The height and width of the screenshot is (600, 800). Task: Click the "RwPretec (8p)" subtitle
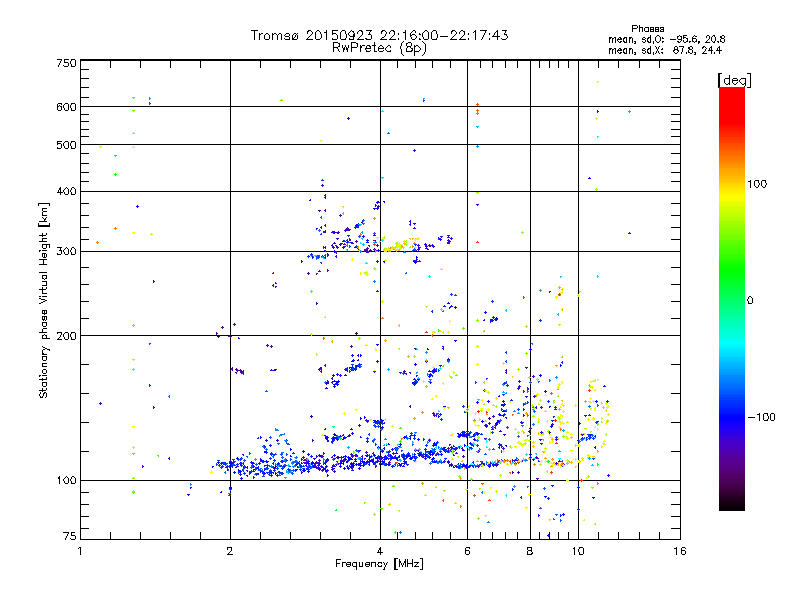[379, 48]
